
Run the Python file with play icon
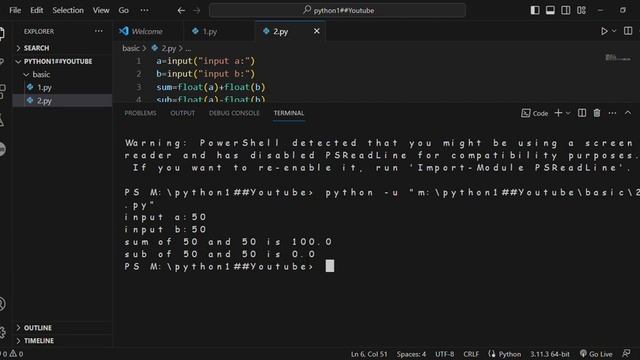click(x=604, y=31)
